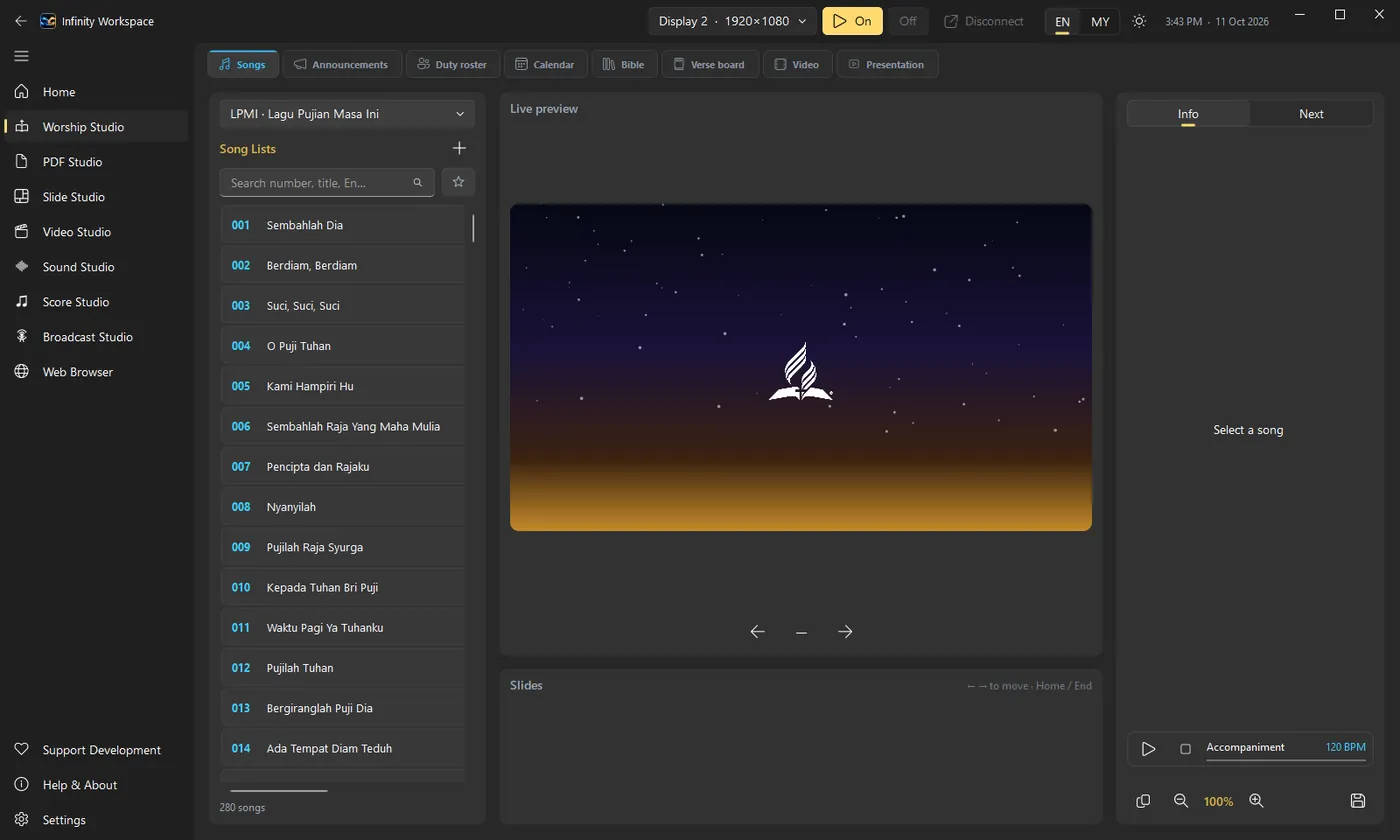Click the 100% zoom level value

pos(1218,802)
